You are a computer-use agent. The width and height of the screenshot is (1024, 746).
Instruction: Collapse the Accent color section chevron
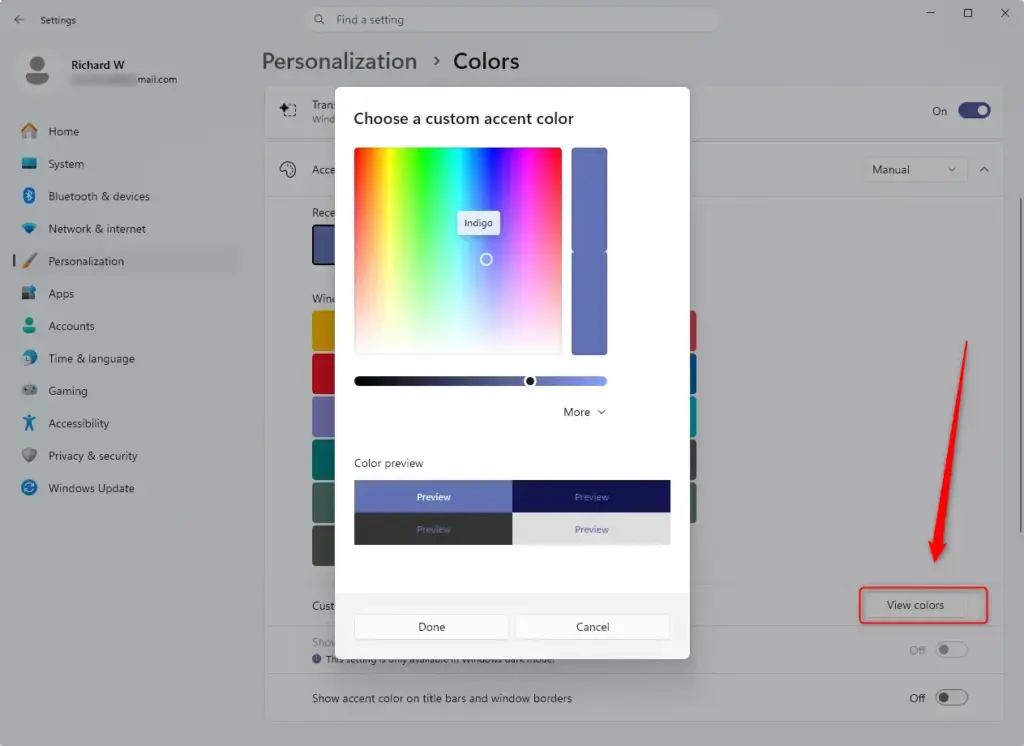pos(984,170)
